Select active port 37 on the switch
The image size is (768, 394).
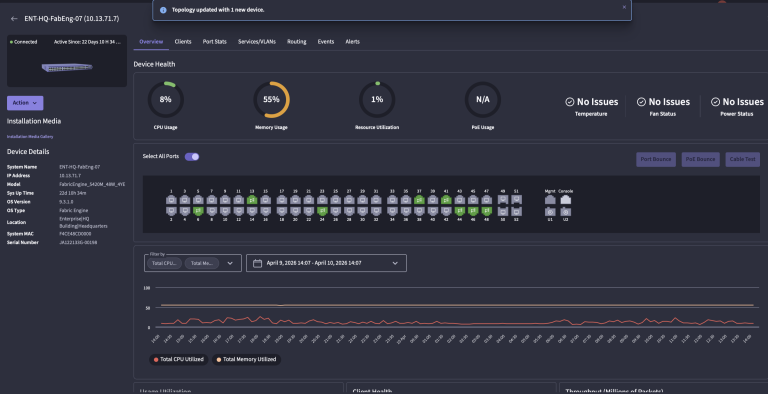click(419, 200)
